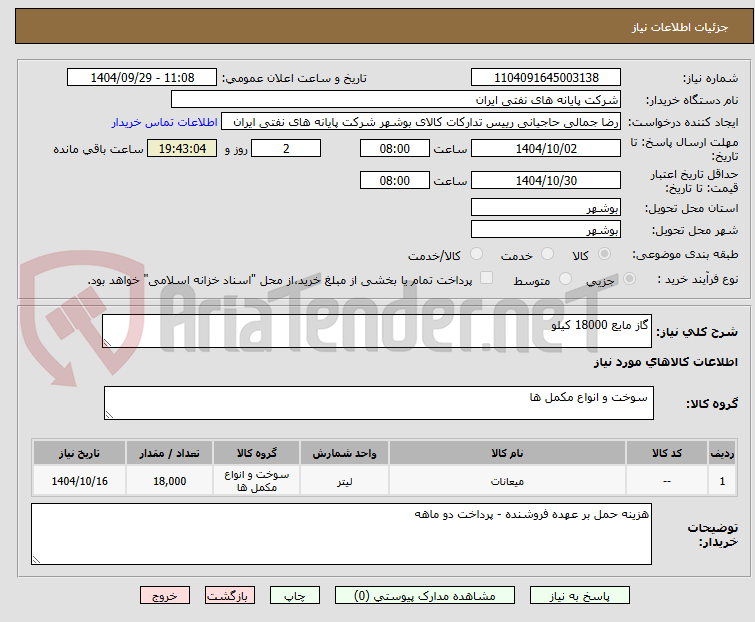Image resolution: width=755 pixels, height=622 pixels.
Task: Click the سوخت و انواع مکمل ها table cell
Action: tap(256, 481)
